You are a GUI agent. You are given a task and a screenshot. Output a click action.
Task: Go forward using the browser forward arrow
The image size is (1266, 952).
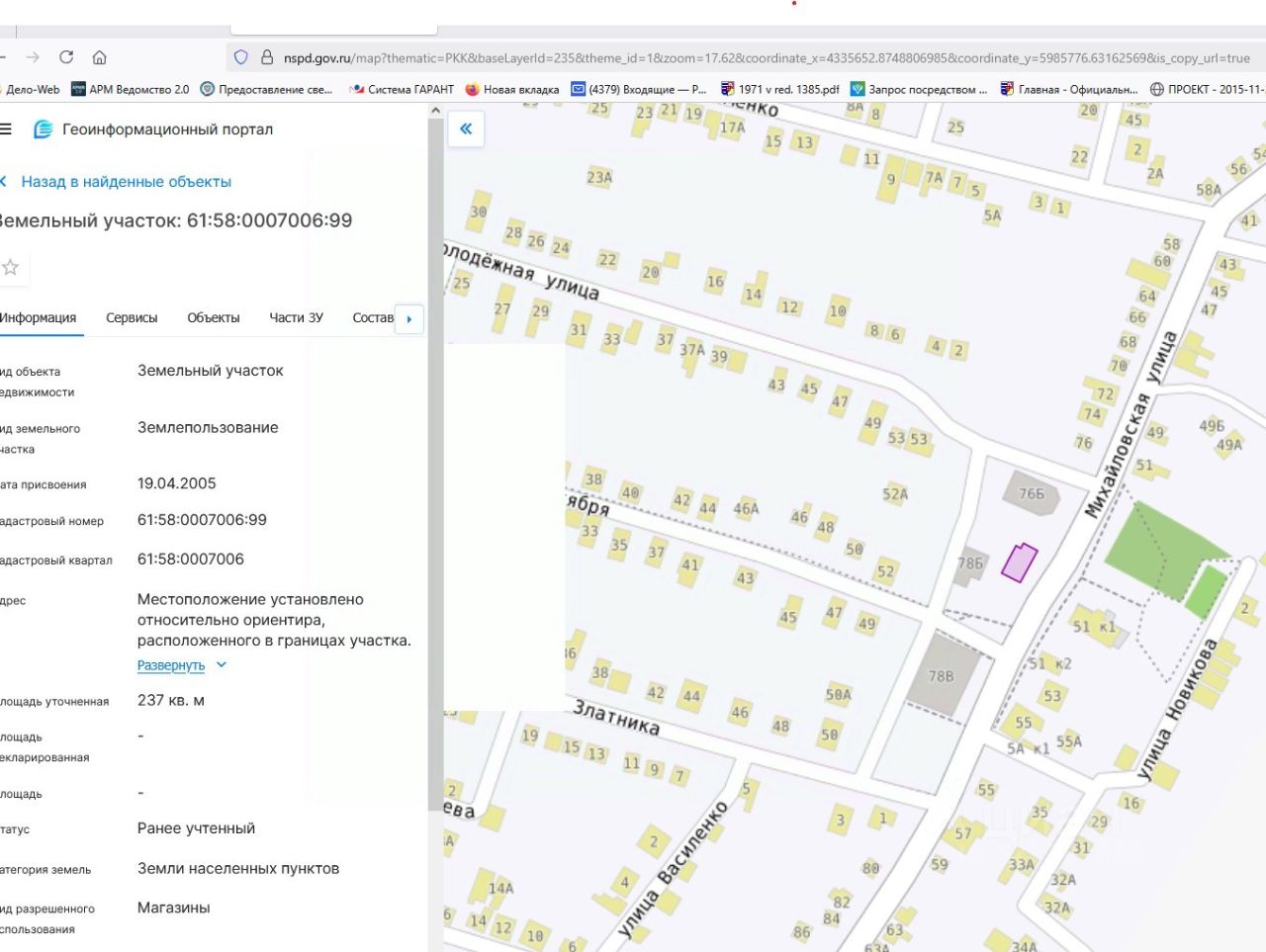[33, 57]
